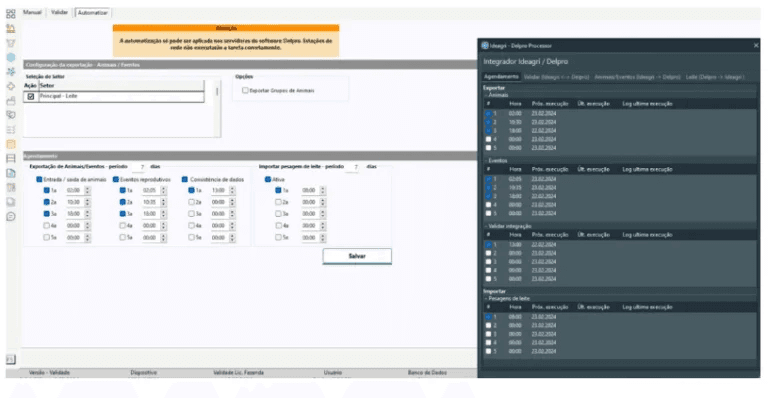Open Leite (Delpro -> Ideagri) tab

point(715,77)
